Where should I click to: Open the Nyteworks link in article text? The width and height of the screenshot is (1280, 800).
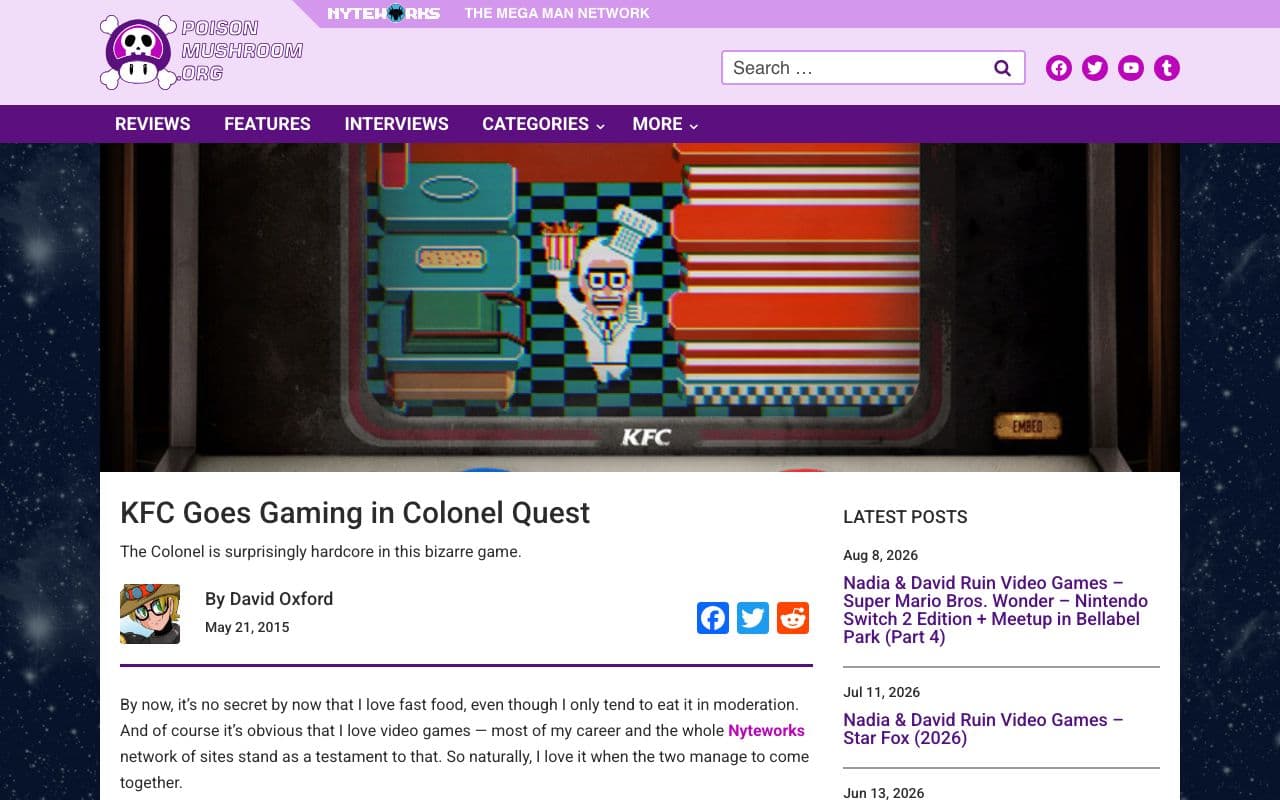pos(766,730)
